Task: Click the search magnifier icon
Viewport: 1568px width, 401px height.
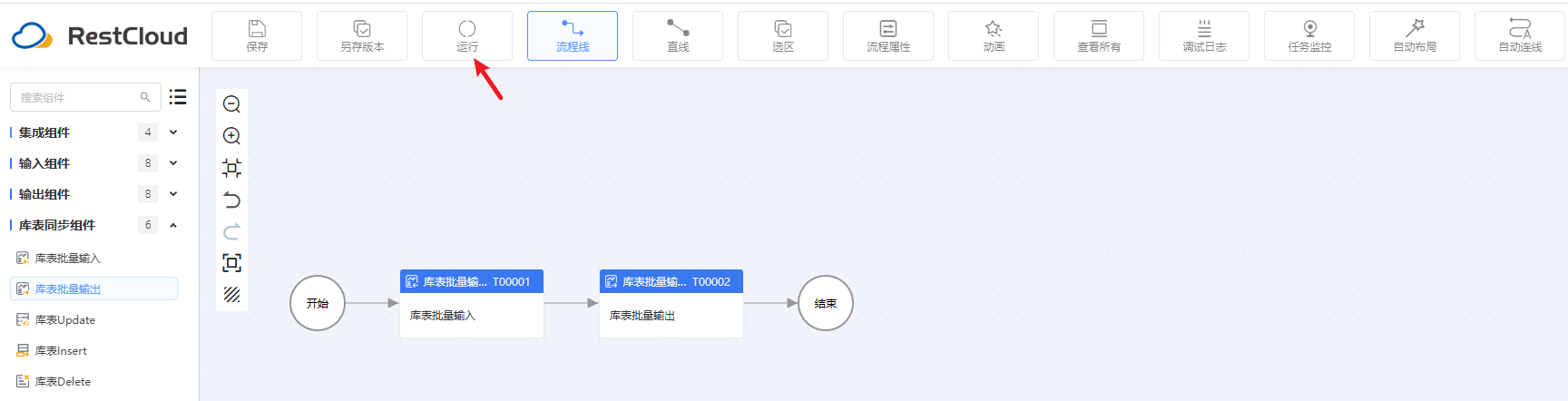Action: [145, 97]
